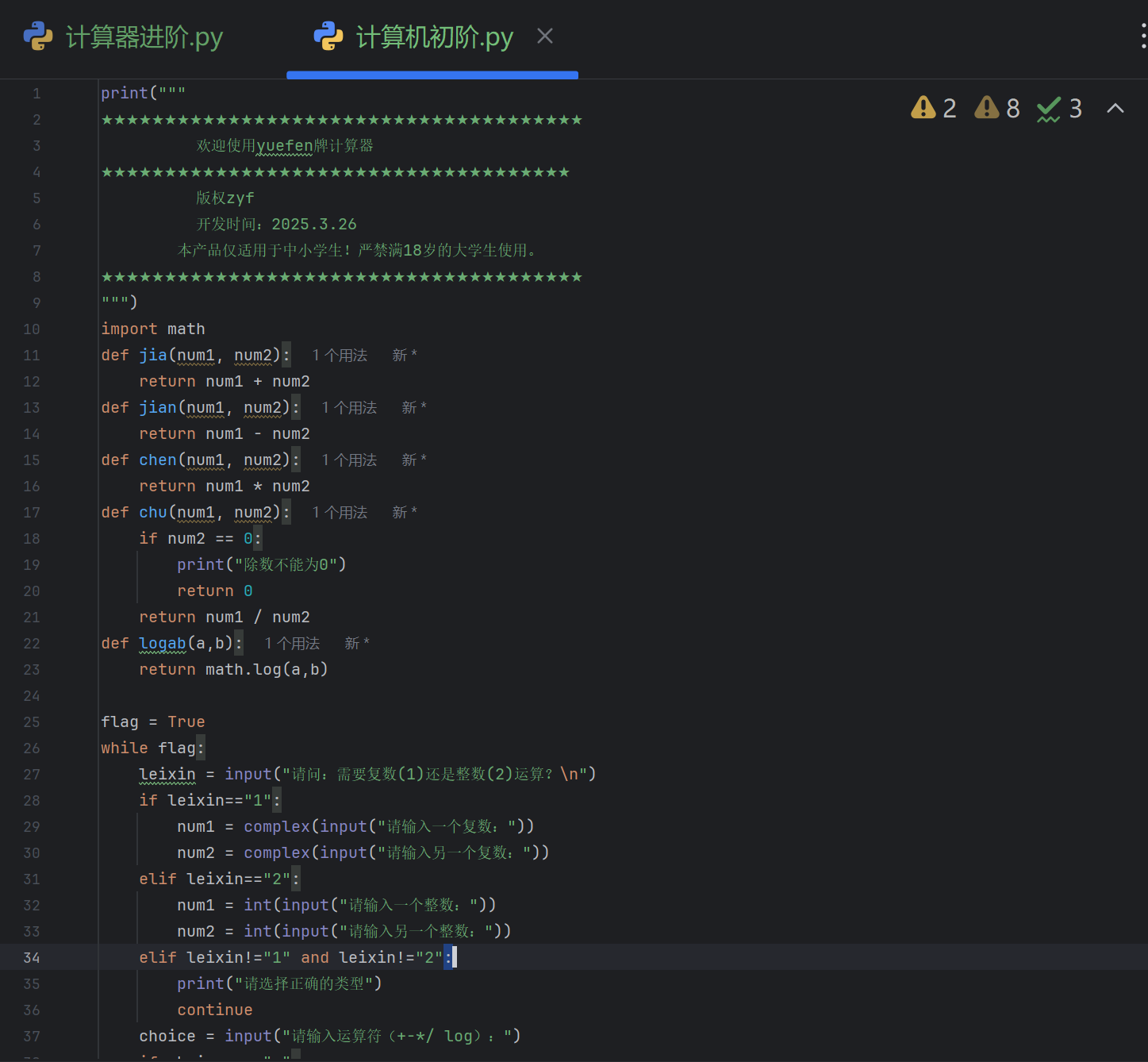Place cursor on 'import math' text
This screenshot has height=1062, width=1148.
[x=153, y=329]
